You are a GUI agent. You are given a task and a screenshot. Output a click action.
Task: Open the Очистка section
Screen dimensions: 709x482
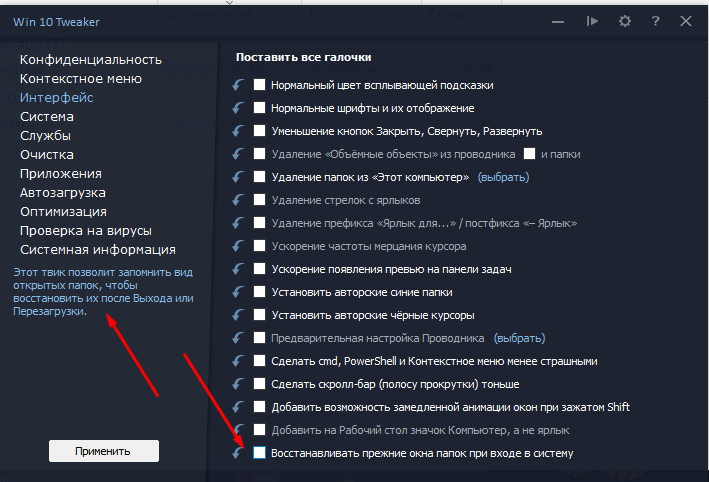47,155
